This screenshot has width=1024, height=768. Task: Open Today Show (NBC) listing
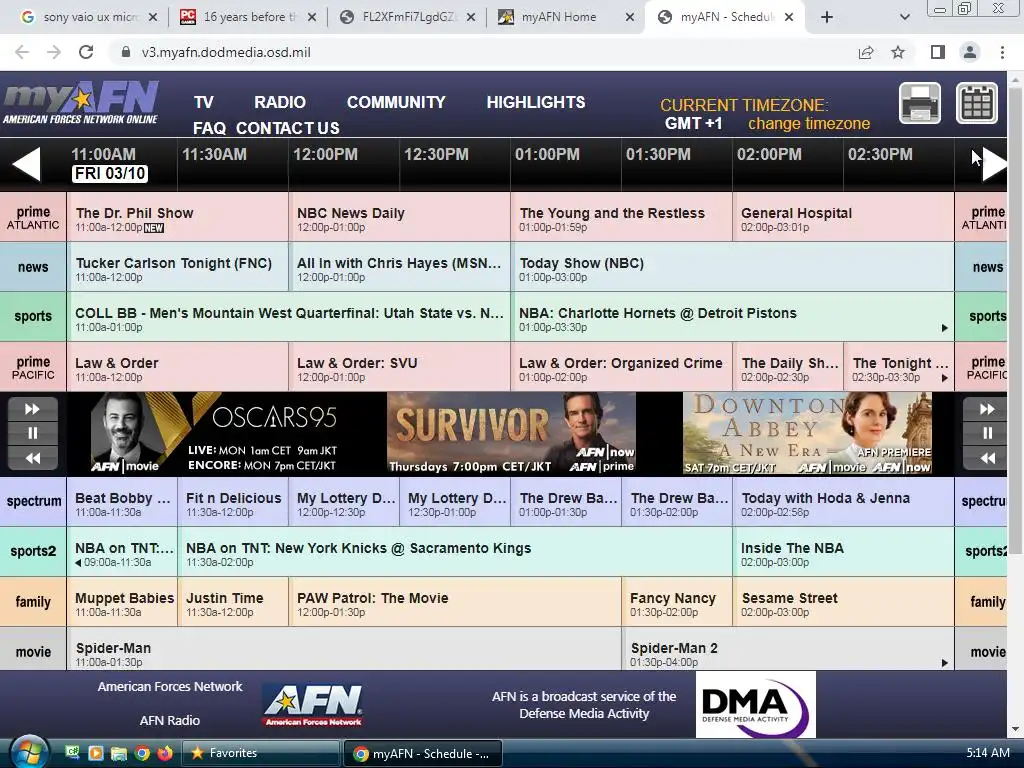click(x=733, y=267)
